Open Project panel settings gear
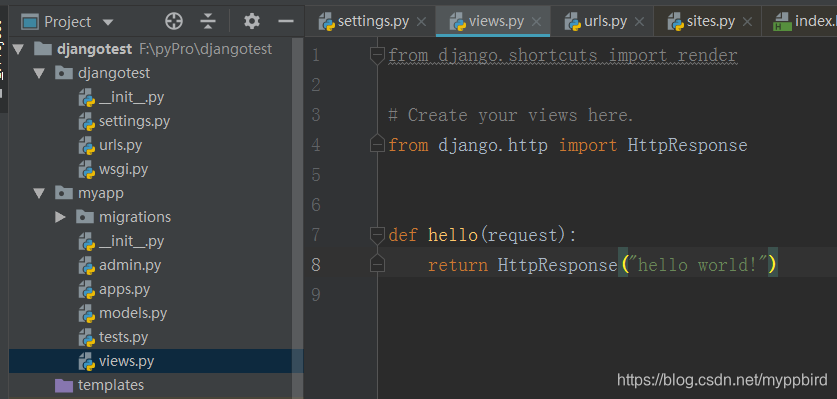This screenshot has width=837, height=399. pos(251,21)
